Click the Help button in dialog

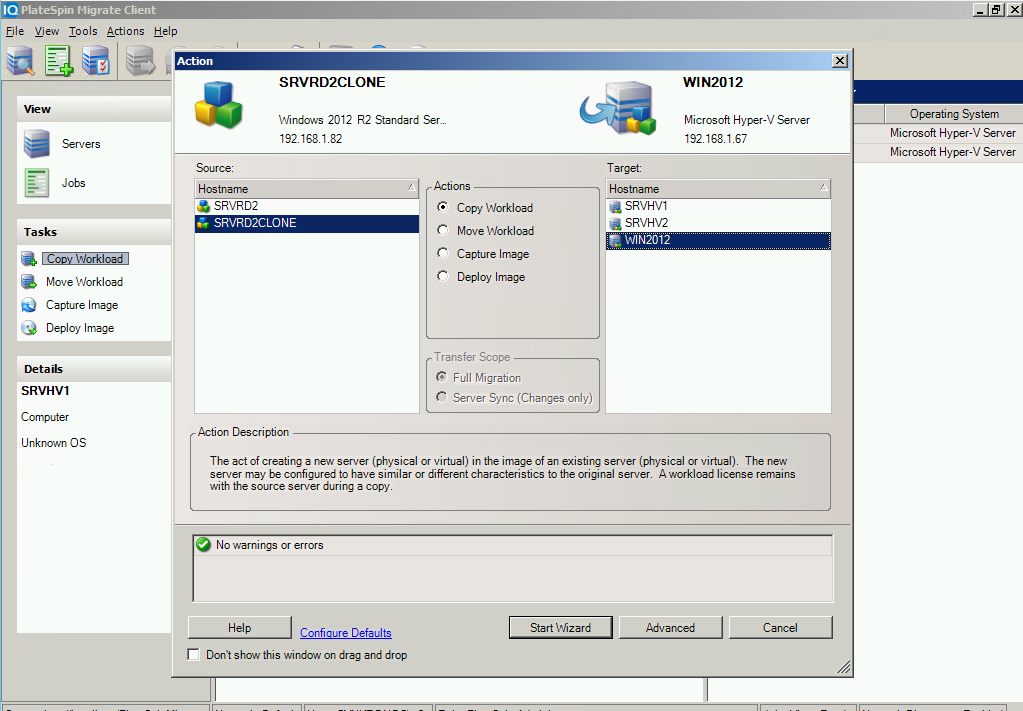pyautogui.click(x=239, y=628)
